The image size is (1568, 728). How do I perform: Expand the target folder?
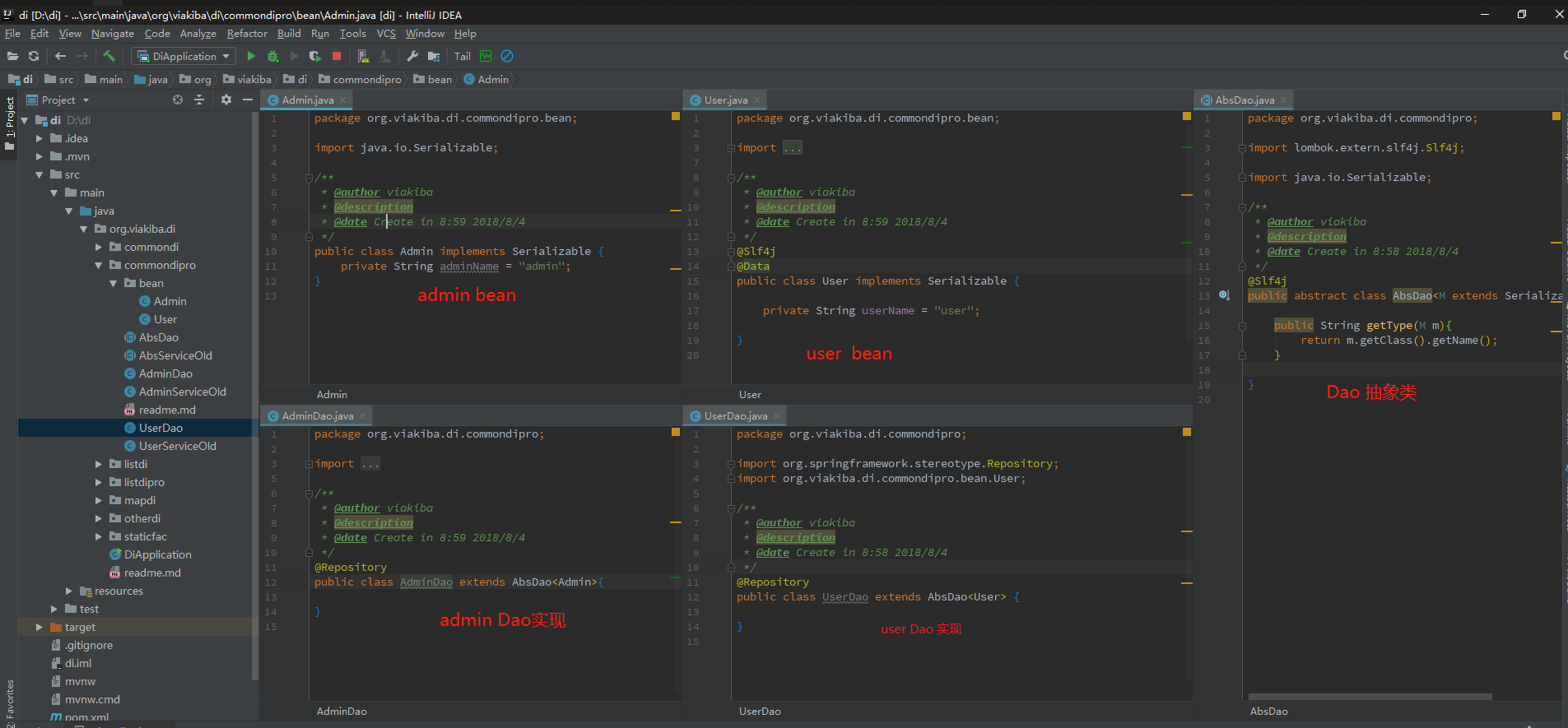click(40, 627)
